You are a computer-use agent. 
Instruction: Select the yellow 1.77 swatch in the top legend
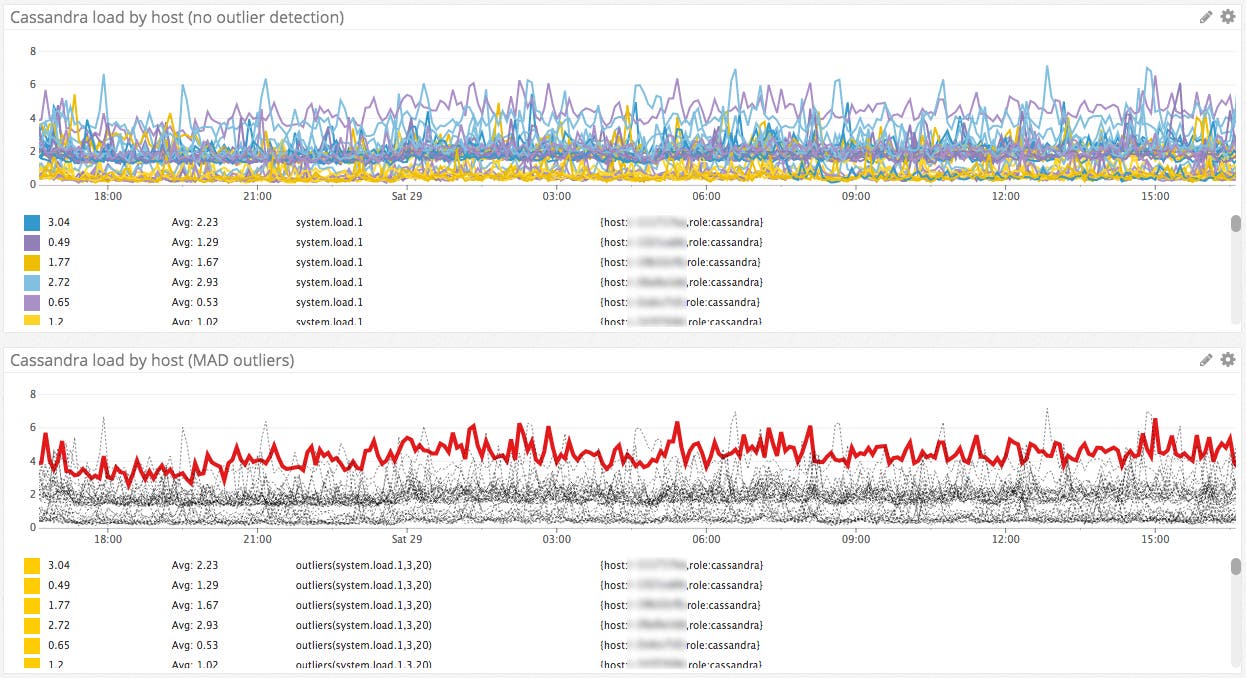[x=32, y=262]
